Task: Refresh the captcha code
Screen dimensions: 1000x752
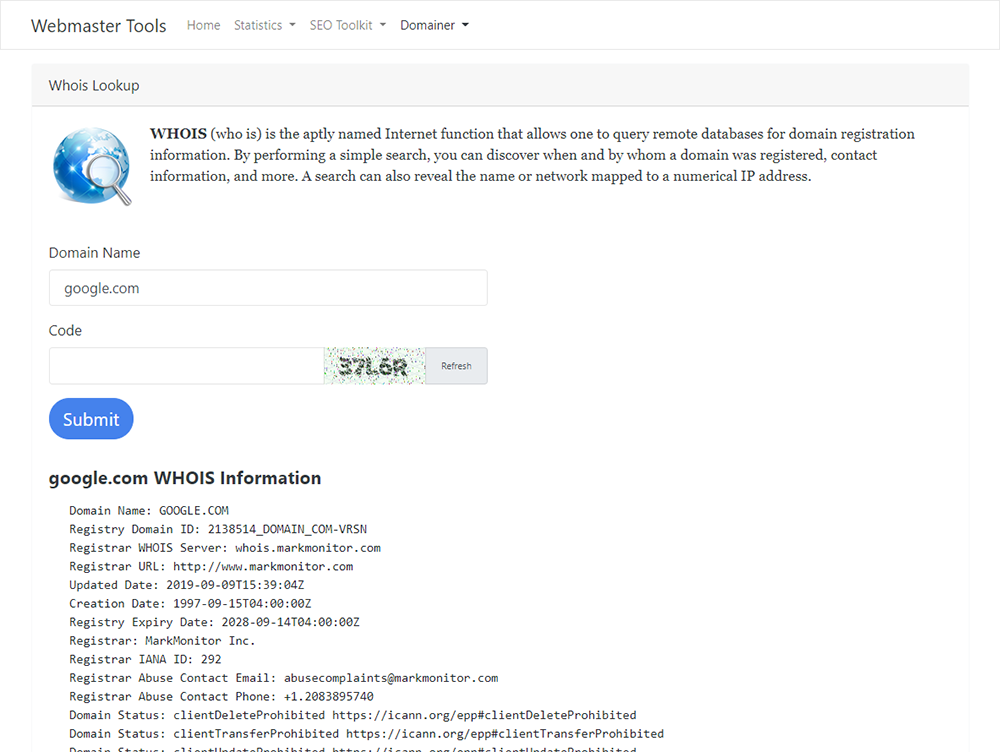Action: tap(457, 365)
